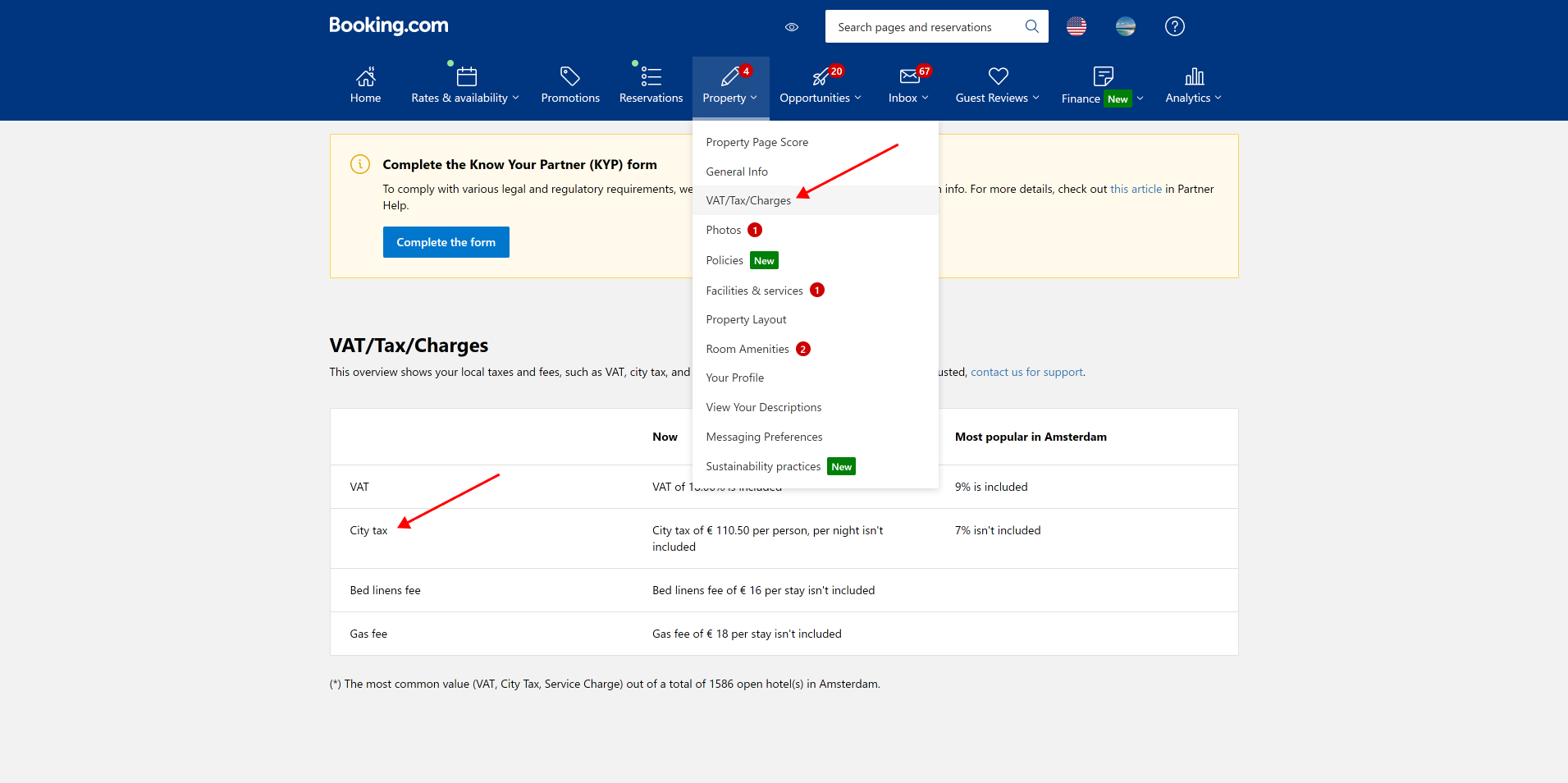Click the VAT/Tax/Charges page heading

(x=409, y=346)
